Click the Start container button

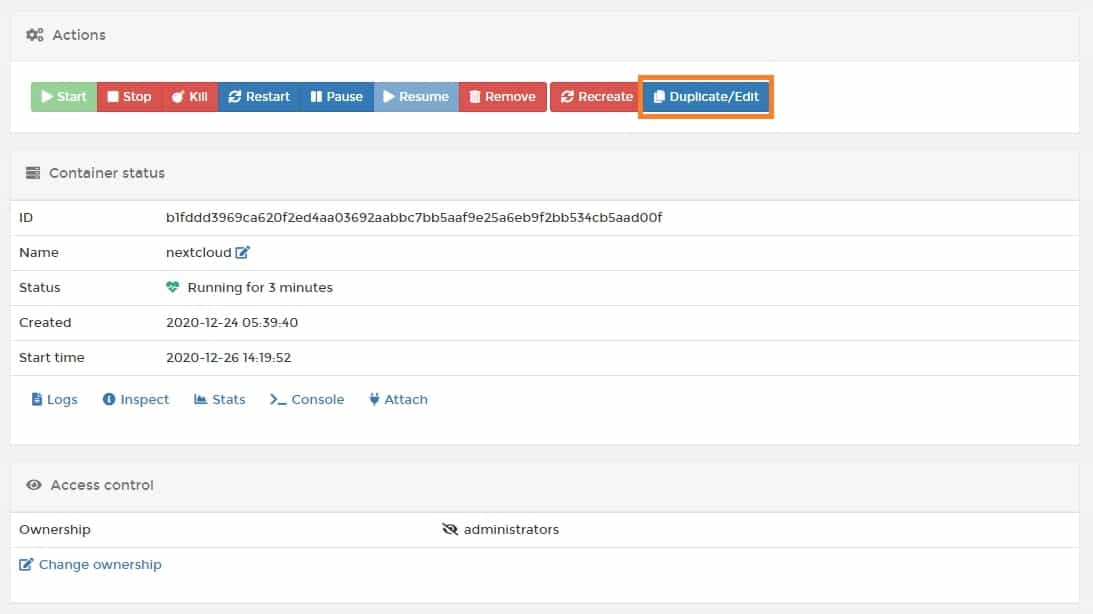63,97
